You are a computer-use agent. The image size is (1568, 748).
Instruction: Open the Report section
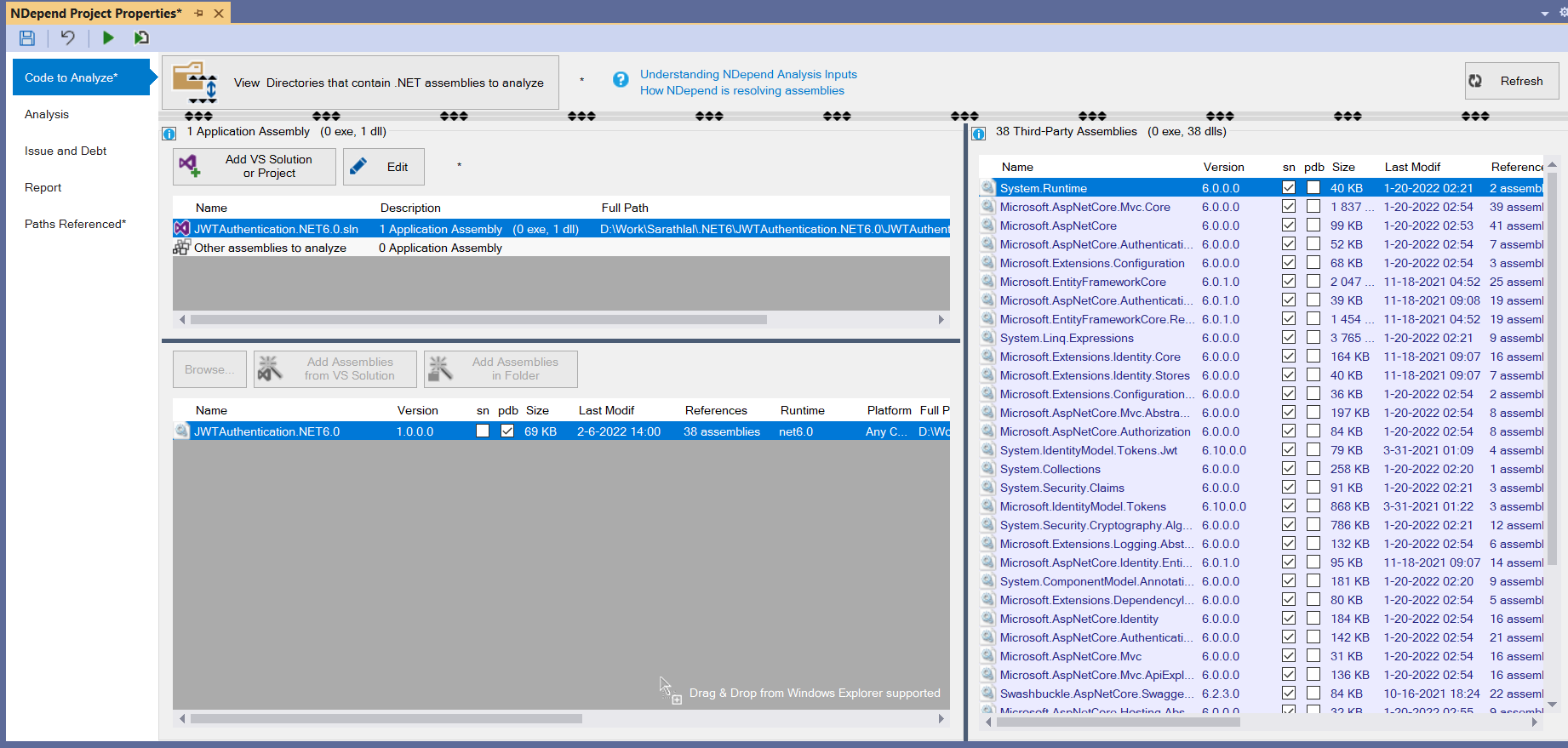[x=43, y=187]
